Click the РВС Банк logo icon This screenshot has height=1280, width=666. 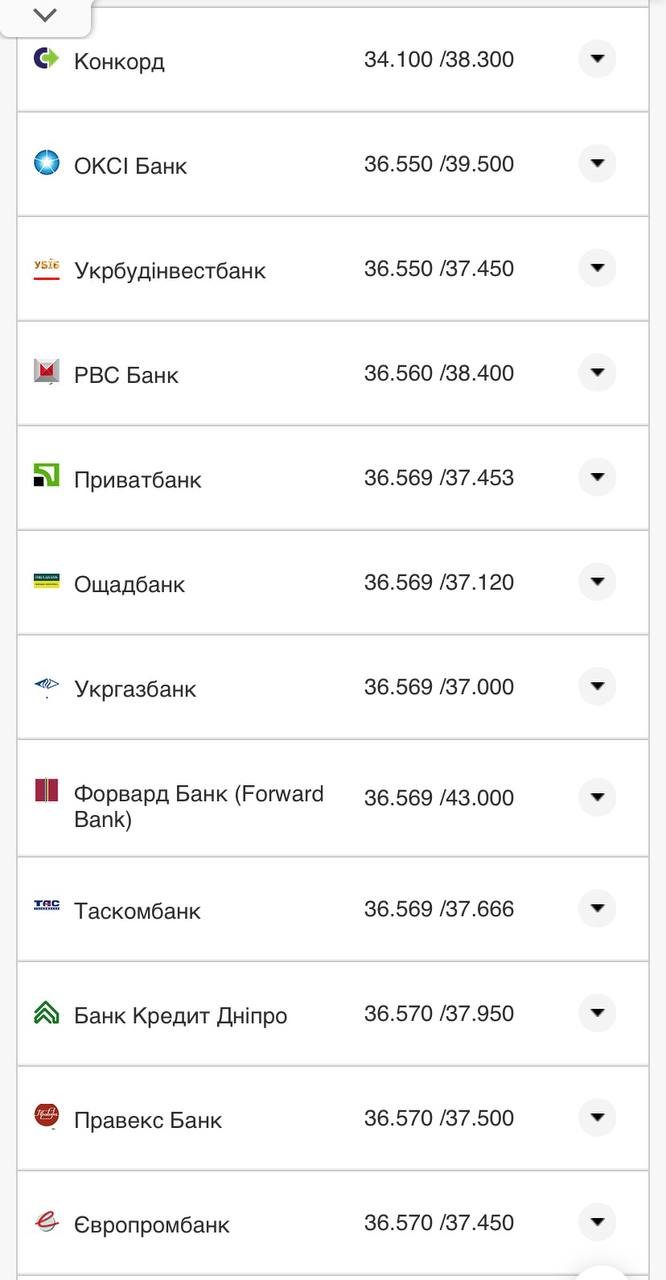pyautogui.click(x=47, y=372)
